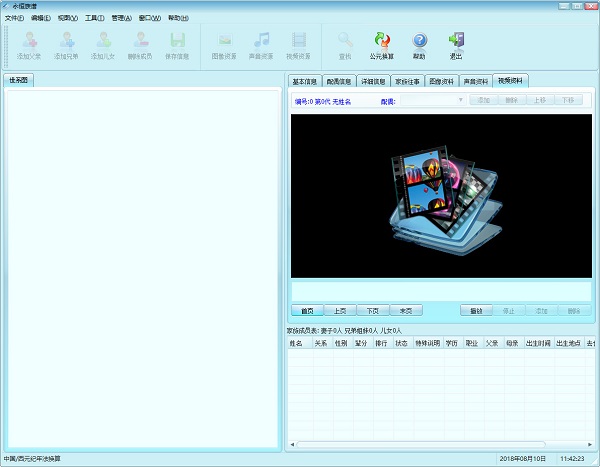The width and height of the screenshot is (600, 467).
Task: Open 图像资源 (image resources) from the toolbar
Action: (x=226, y=44)
